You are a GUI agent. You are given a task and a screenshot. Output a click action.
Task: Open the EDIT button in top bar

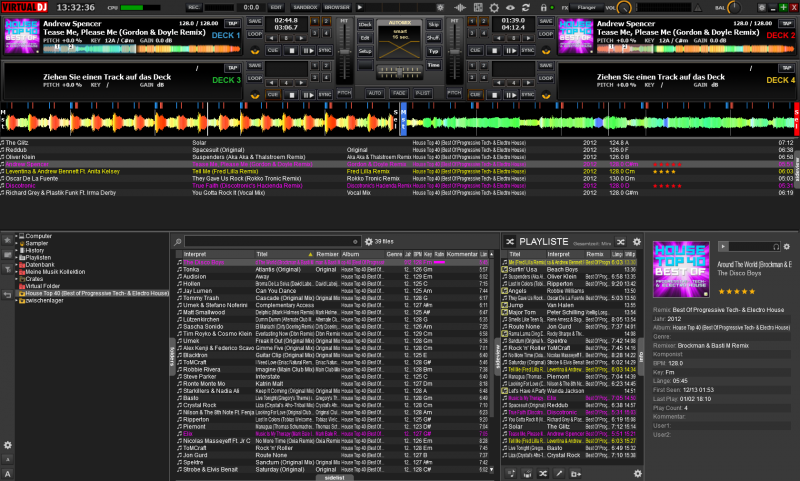coord(276,8)
